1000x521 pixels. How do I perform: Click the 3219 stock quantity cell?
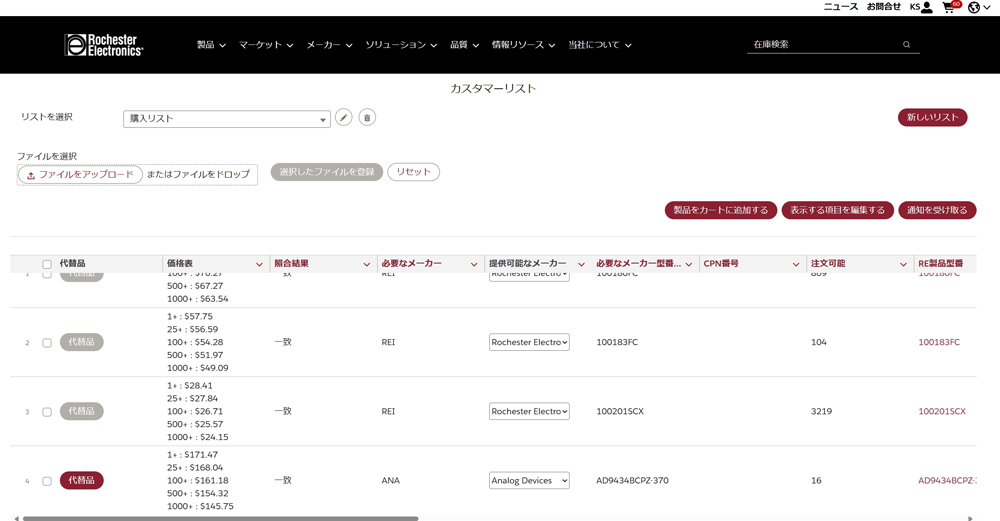point(821,411)
